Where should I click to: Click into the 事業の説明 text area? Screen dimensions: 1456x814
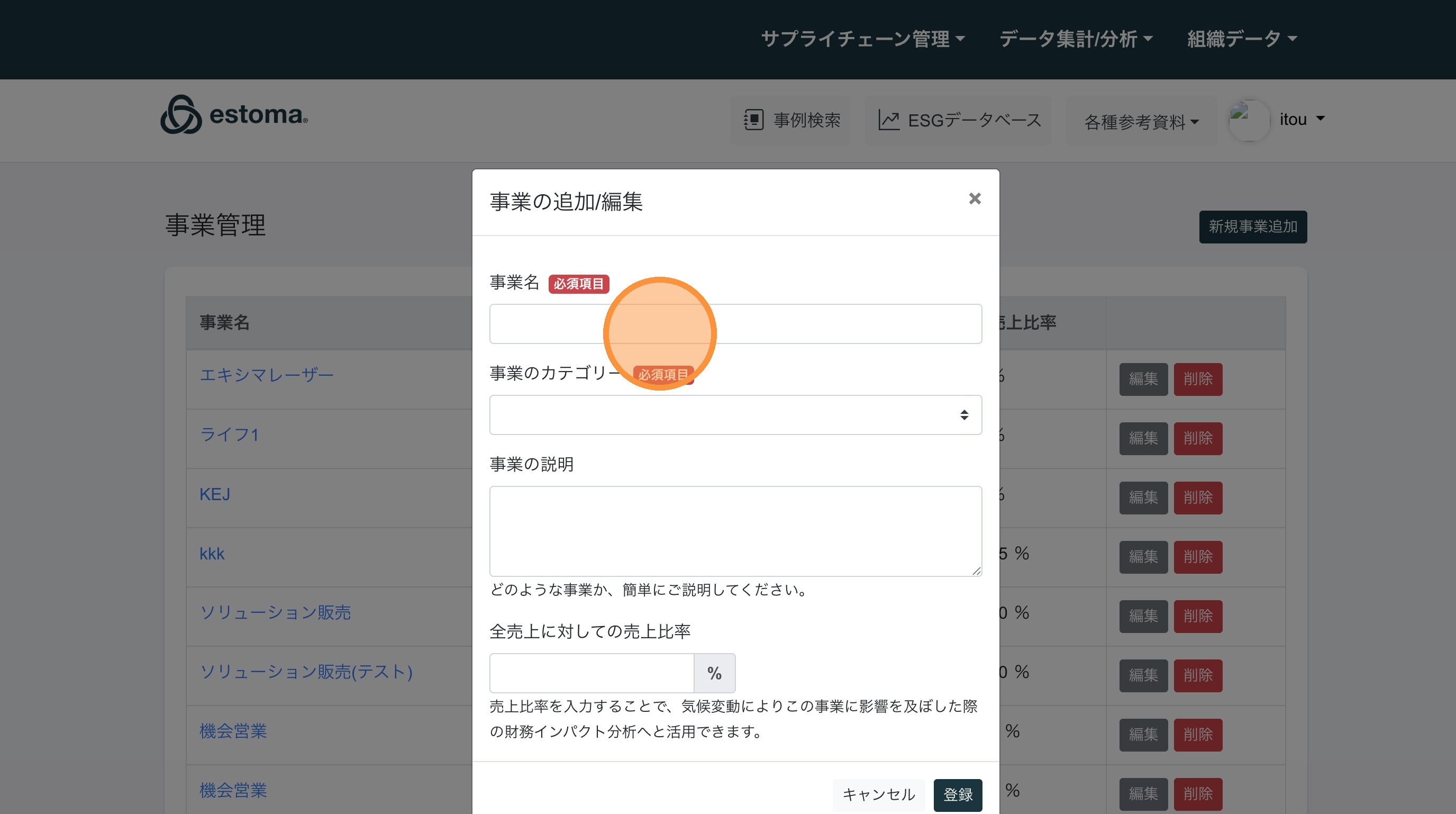[x=735, y=531]
